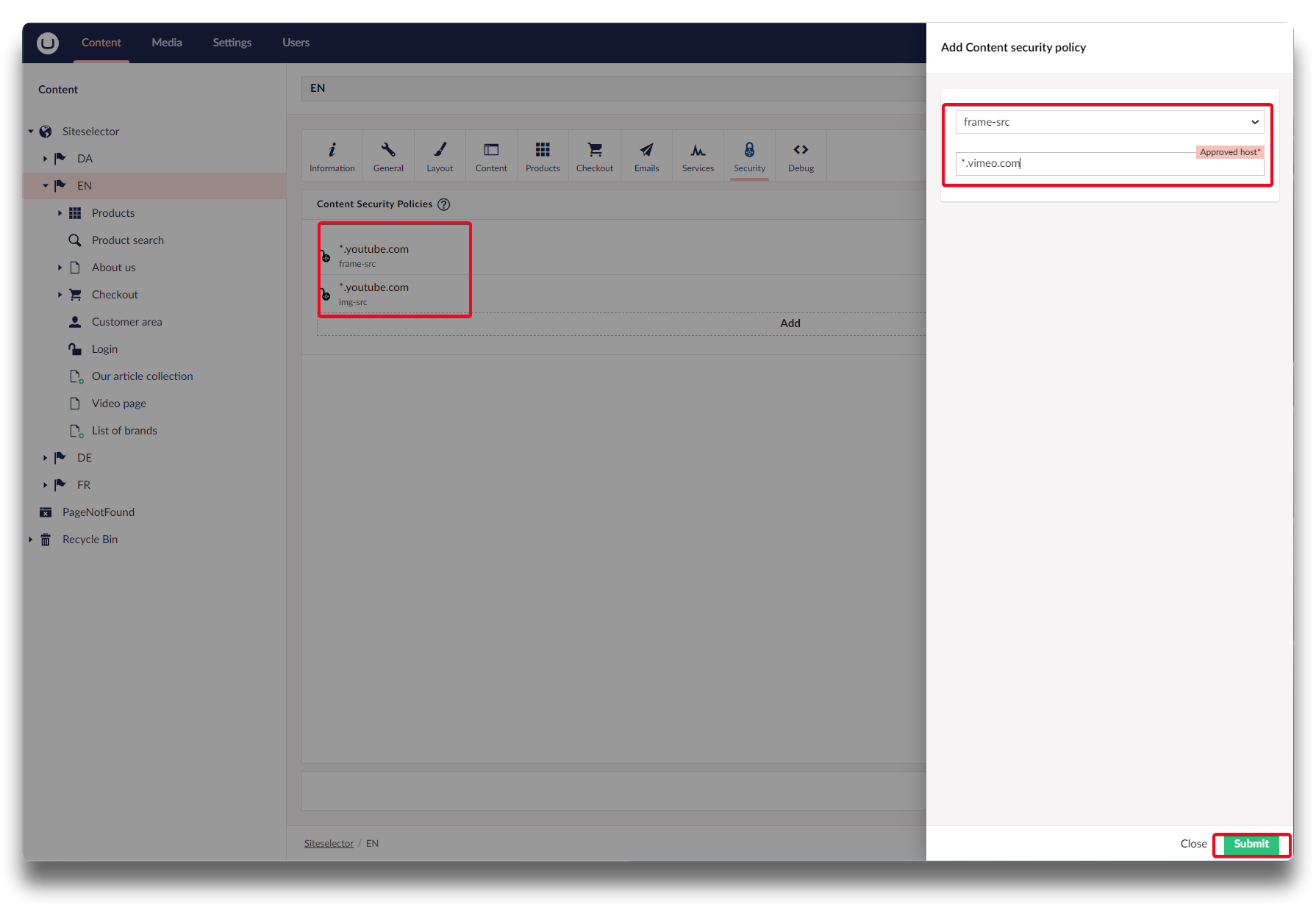Click Close in the policy panel

tap(1192, 844)
